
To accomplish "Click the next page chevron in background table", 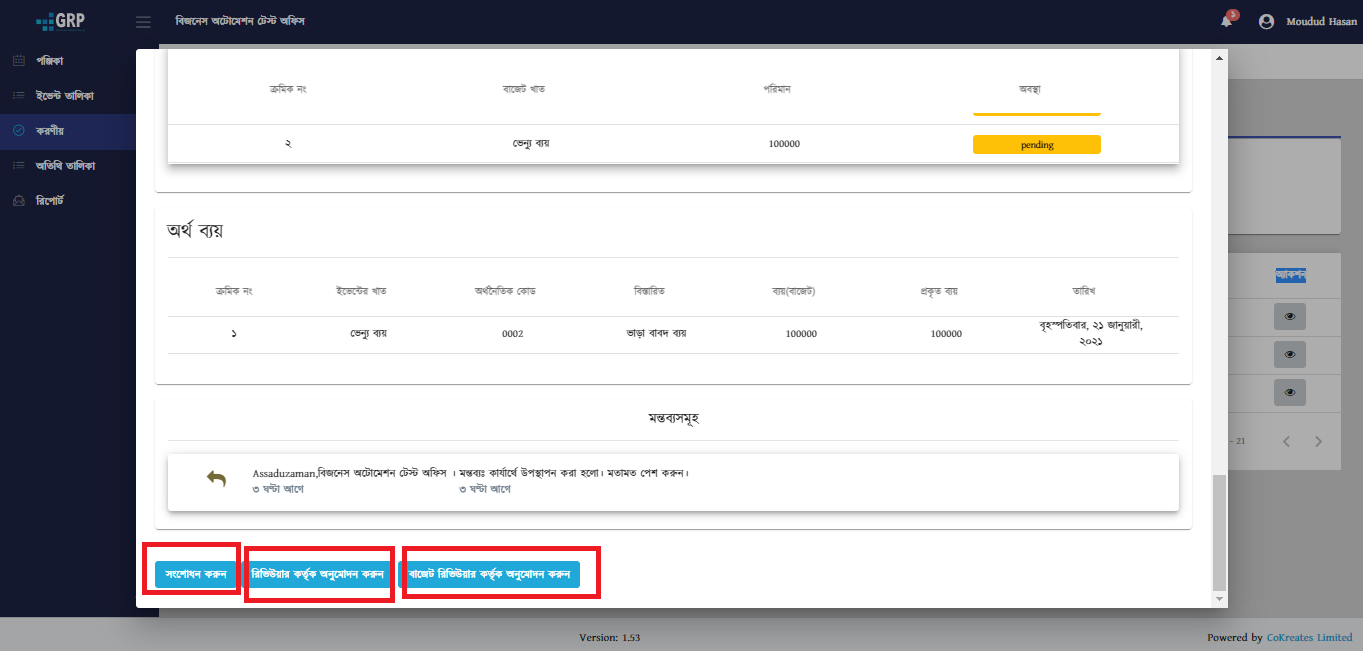I will click(1318, 441).
